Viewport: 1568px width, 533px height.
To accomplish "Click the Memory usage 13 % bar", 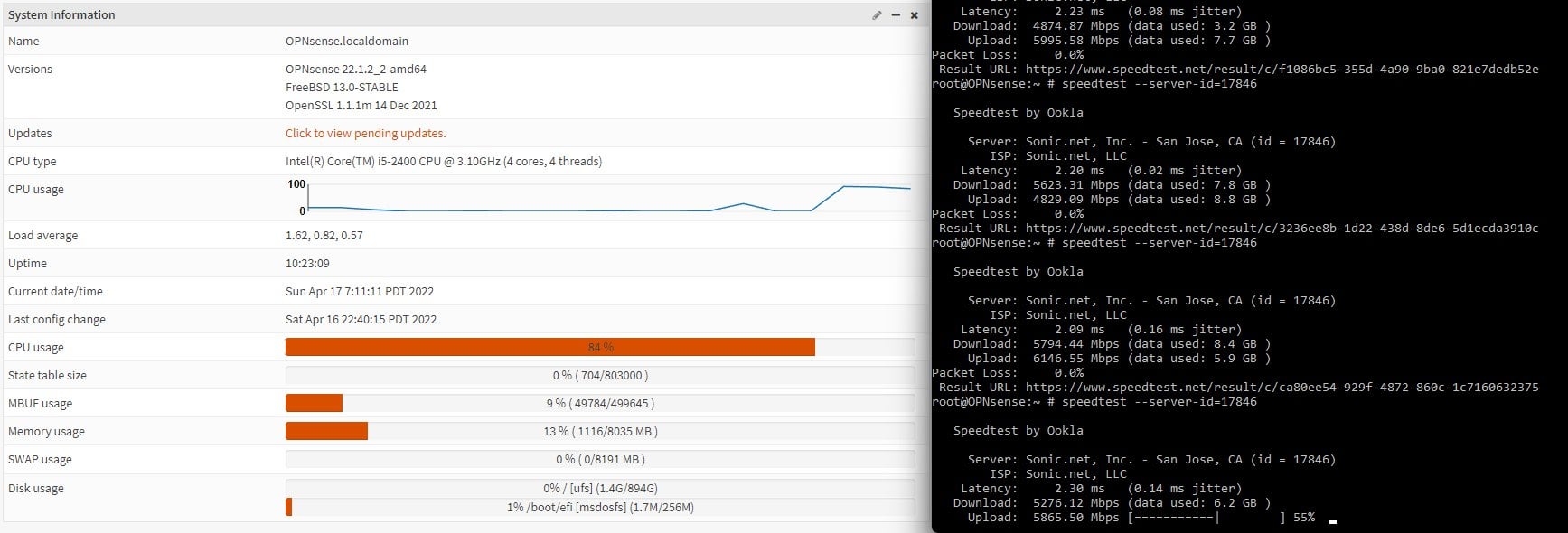I will 599,431.
